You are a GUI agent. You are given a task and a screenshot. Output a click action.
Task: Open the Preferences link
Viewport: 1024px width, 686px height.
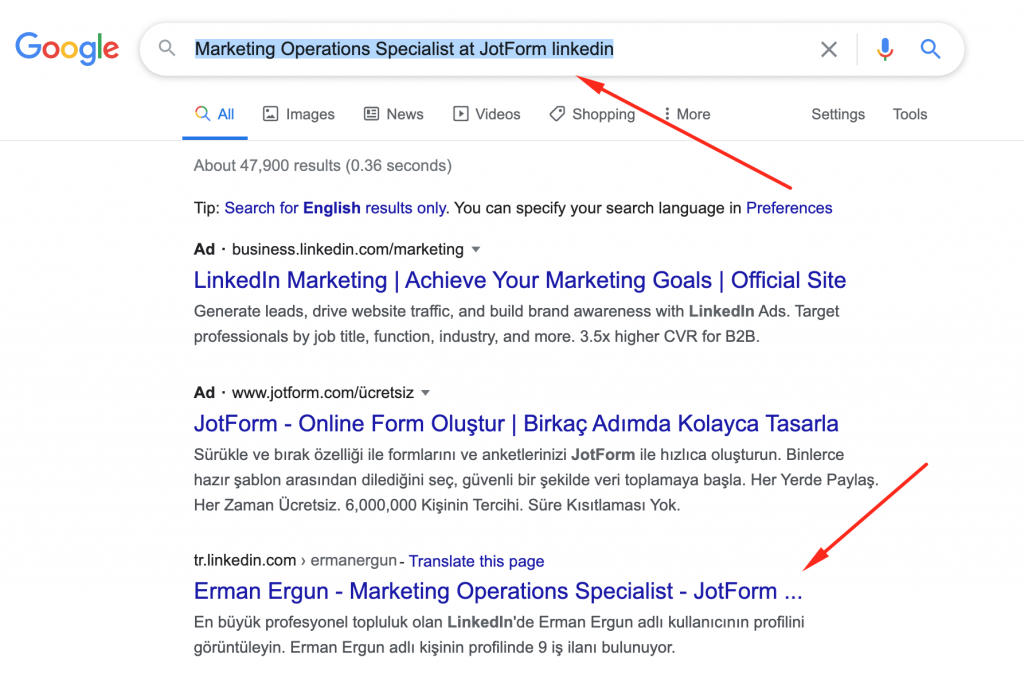[789, 208]
